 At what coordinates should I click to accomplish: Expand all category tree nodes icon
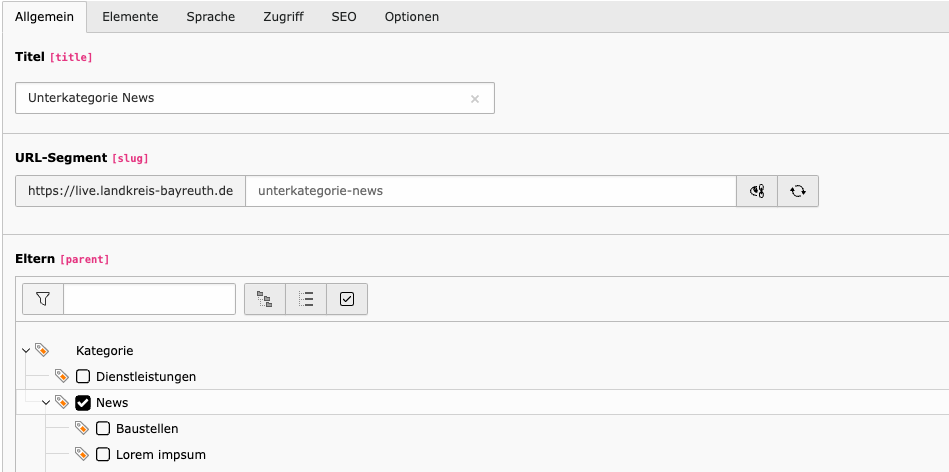[264, 299]
